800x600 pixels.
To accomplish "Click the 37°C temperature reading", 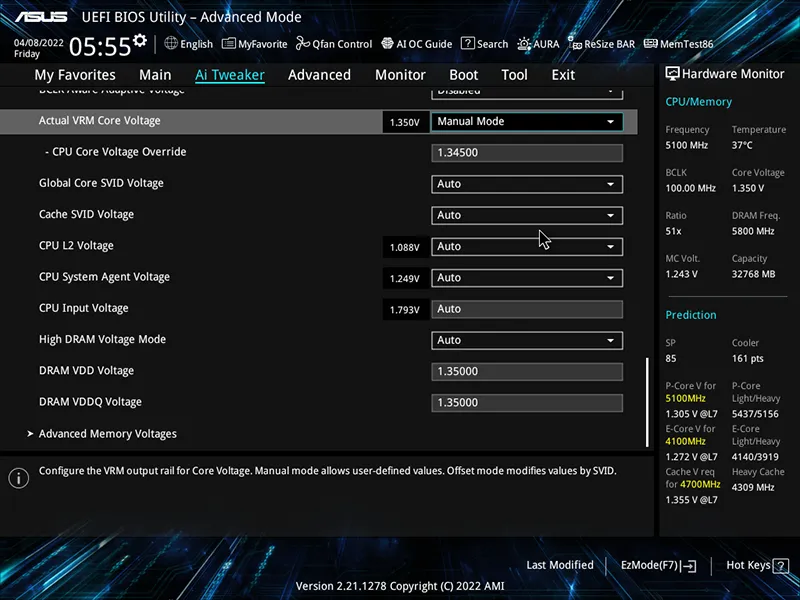I will 742,145.
